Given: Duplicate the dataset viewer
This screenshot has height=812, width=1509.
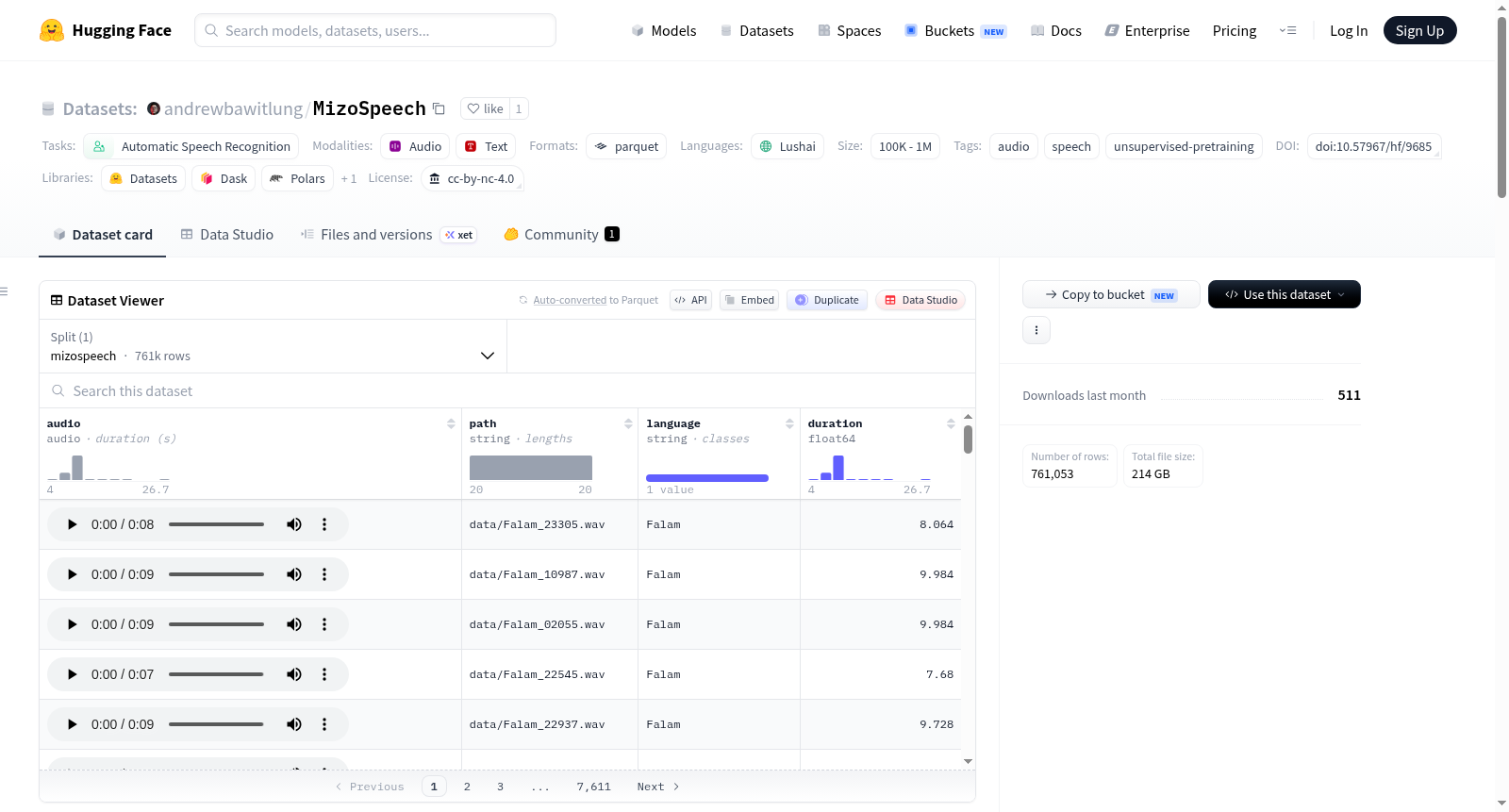Looking at the screenshot, I should pyautogui.click(x=827, y=300).
